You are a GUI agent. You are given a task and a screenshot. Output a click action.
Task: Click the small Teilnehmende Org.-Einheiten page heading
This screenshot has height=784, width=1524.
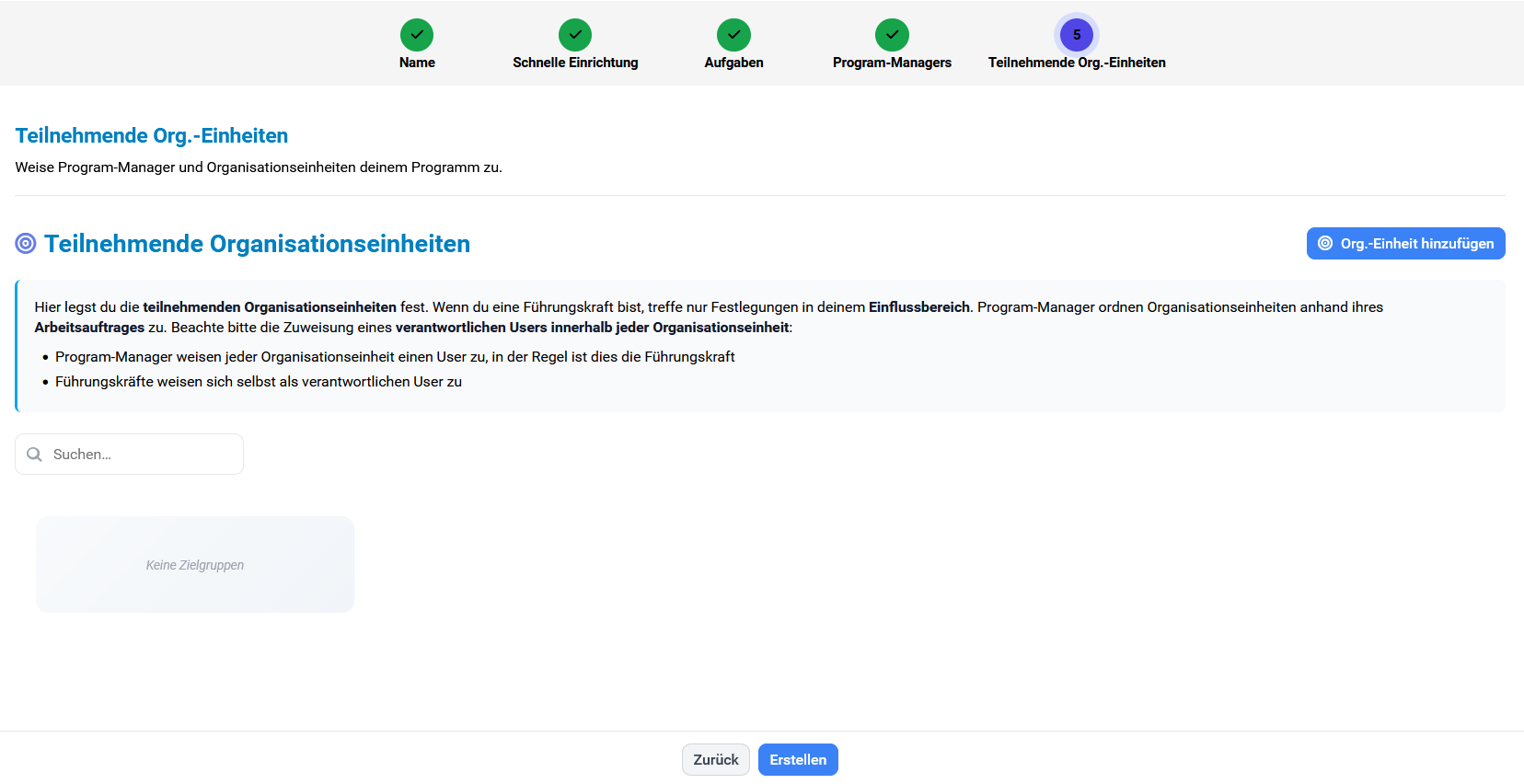click(x=152, y=136)
